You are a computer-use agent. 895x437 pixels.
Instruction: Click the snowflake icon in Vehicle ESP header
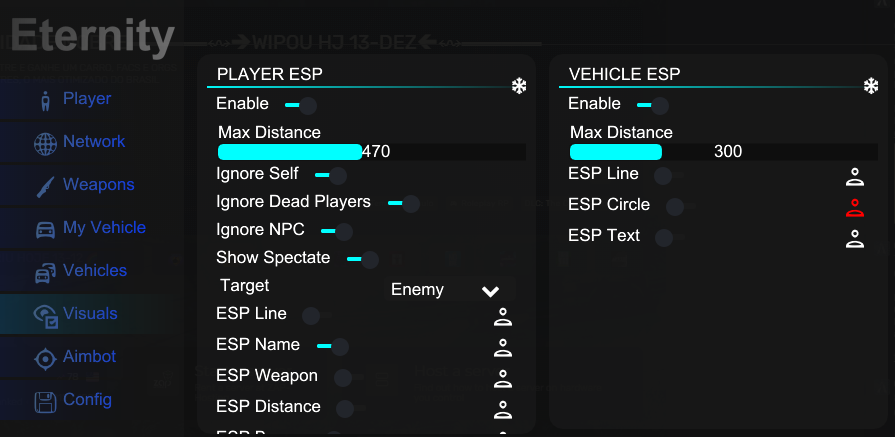870,87
